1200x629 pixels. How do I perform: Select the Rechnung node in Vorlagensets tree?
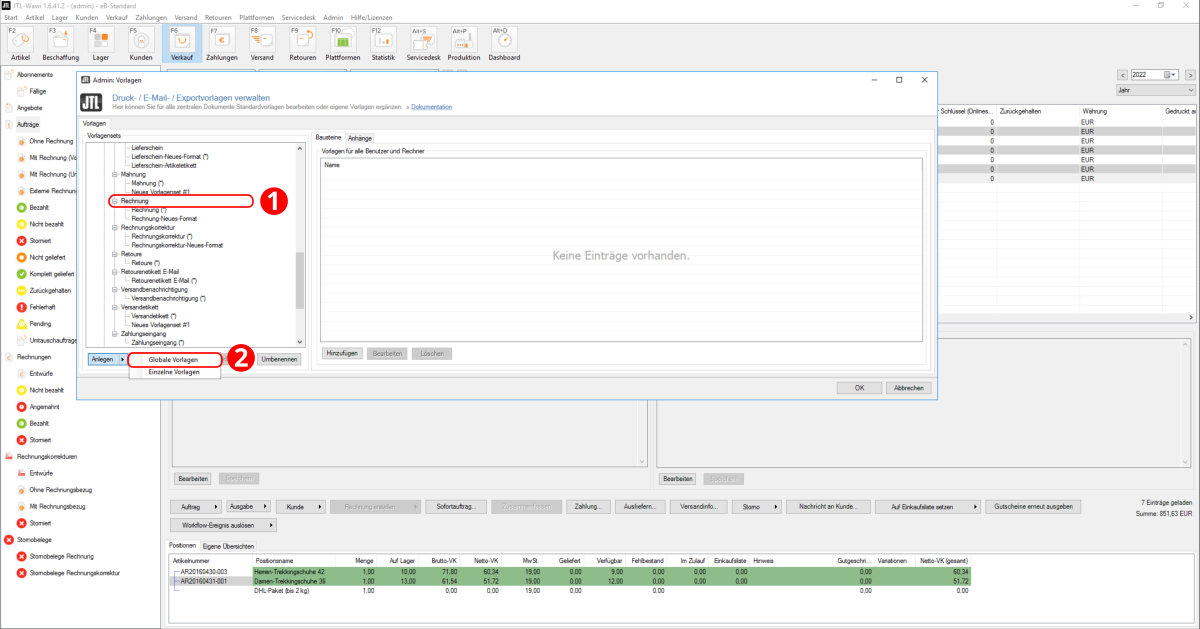click(135, 201)
